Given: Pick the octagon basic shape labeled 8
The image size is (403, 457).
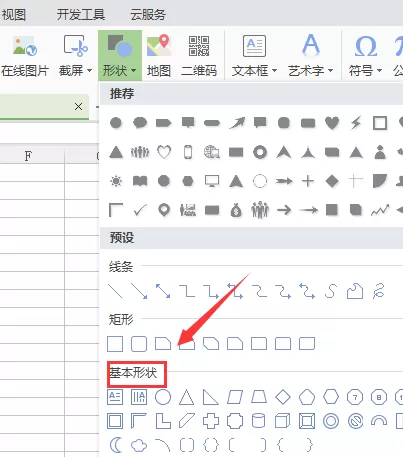Looking at the screenshot, I should (x=379, y=397).
